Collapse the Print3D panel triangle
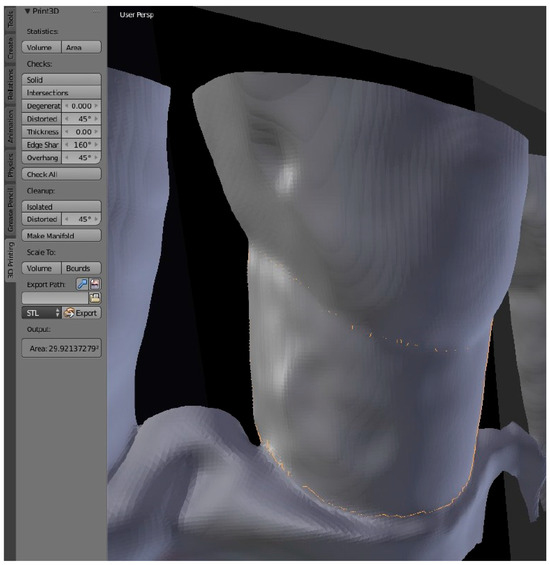The width and height of the screenshot is (550, 565). click(x=27, y=11)
